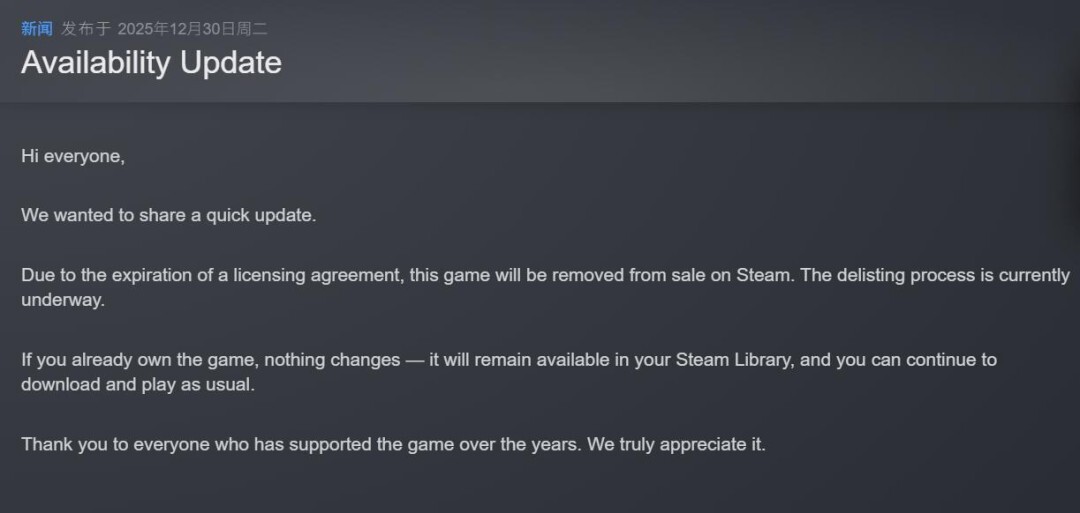Click the blue 新闻 news tag
This screenshot has height=513, width=1080.
pyautogui.click(x=36, y=28)
